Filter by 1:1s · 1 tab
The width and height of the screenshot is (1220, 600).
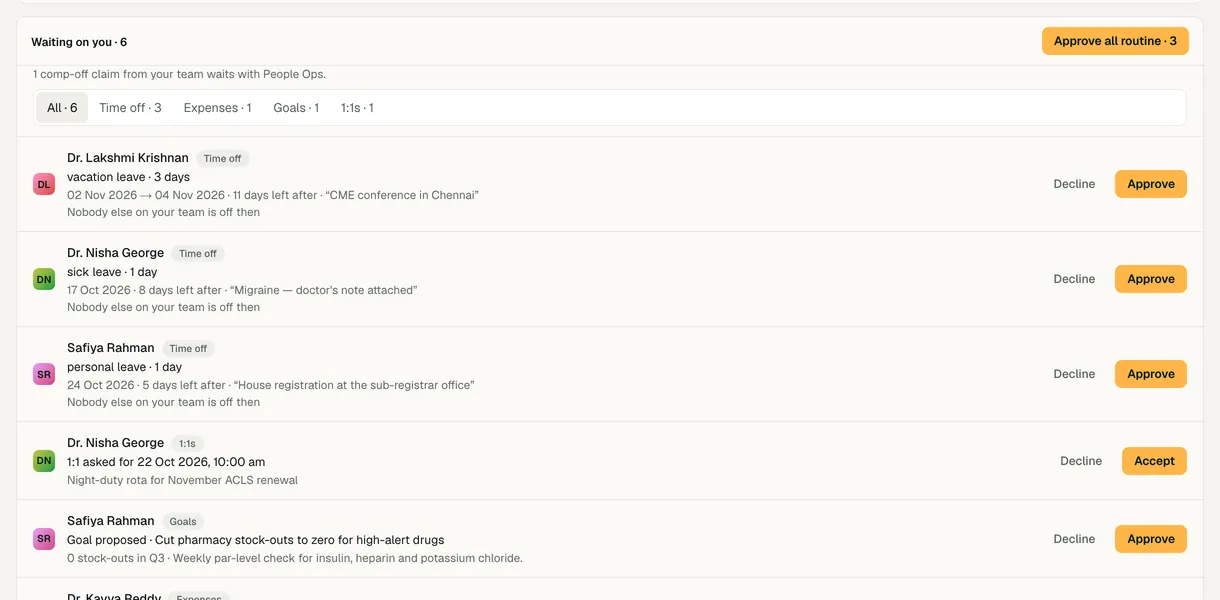click(357, 108)
